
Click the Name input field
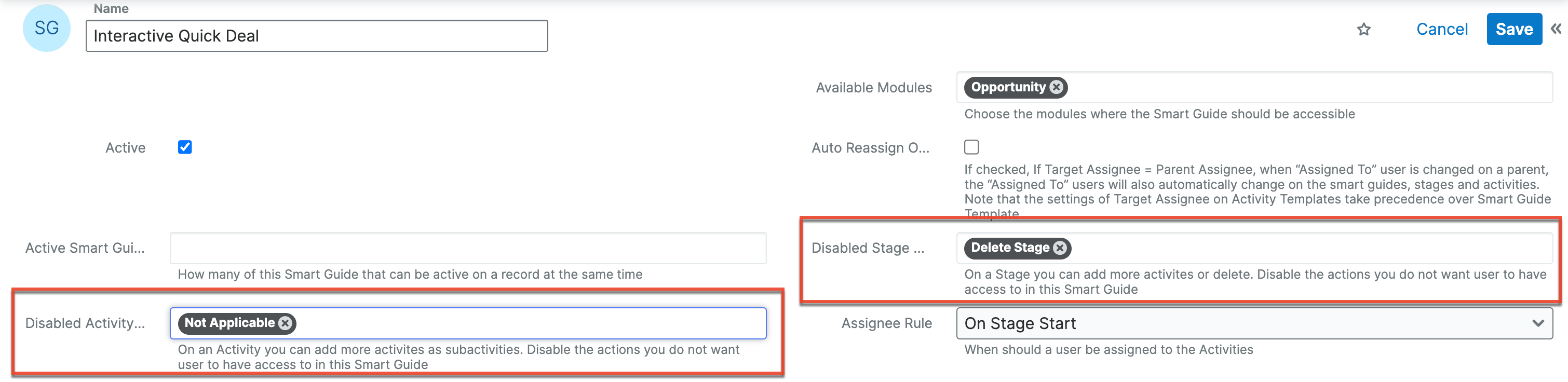click(317, 35)
